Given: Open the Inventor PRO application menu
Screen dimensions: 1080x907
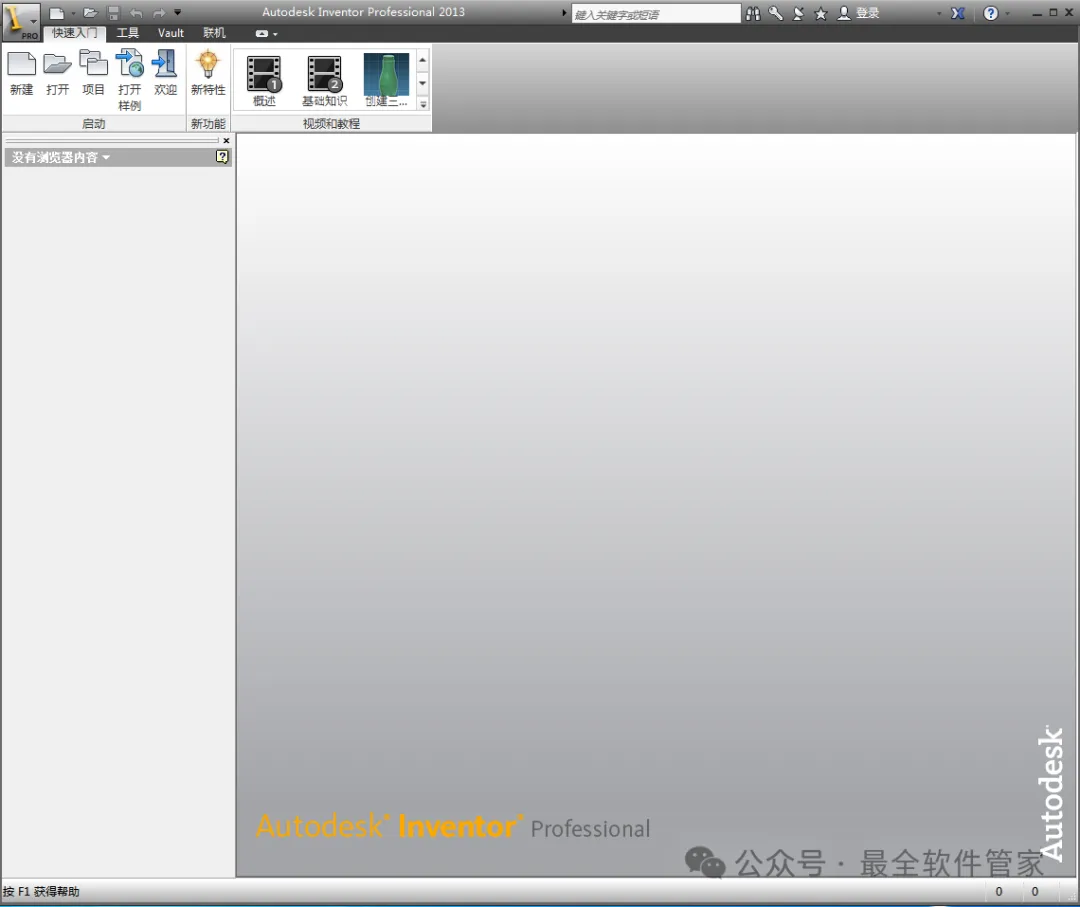Looking at the screenshot, I should pyautogui.click(x=21, y=21).
